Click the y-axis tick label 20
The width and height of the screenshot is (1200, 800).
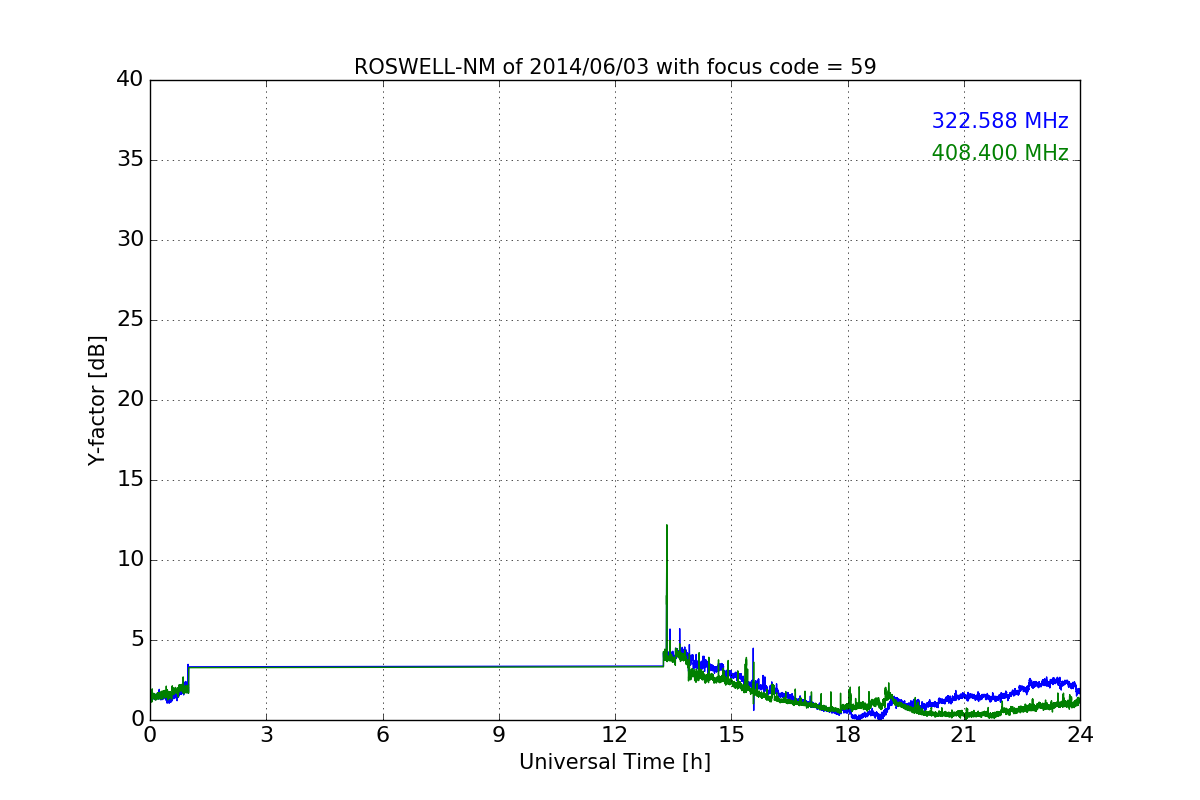[x=130, y=400]
